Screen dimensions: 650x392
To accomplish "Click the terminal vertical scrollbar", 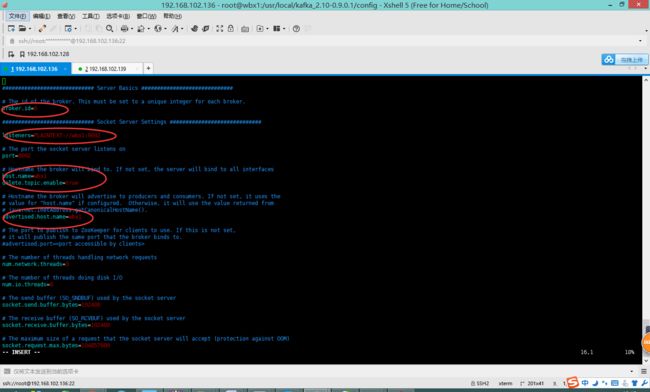I will 646,220.
